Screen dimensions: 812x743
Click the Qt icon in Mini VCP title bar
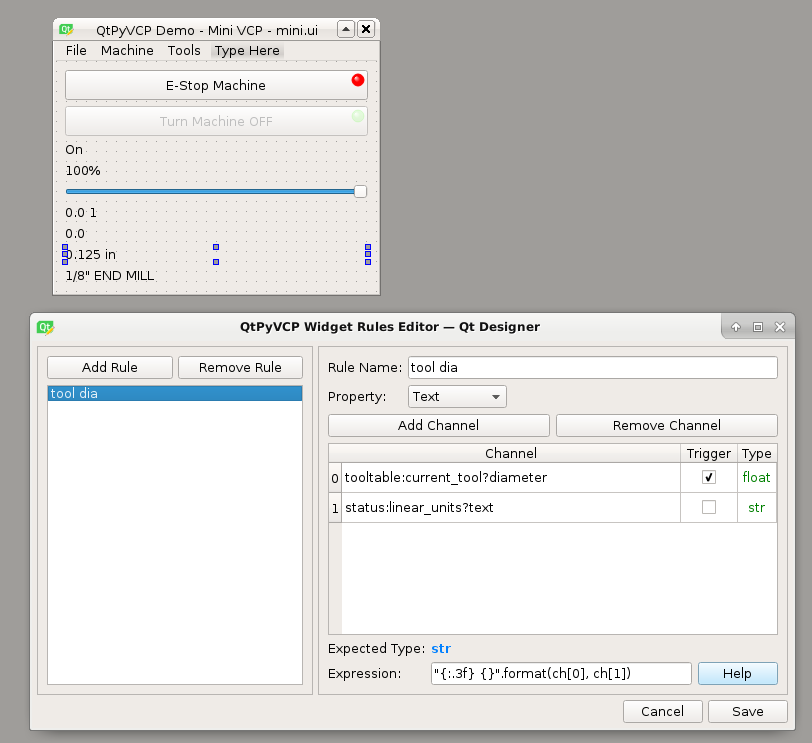[66, 30]
